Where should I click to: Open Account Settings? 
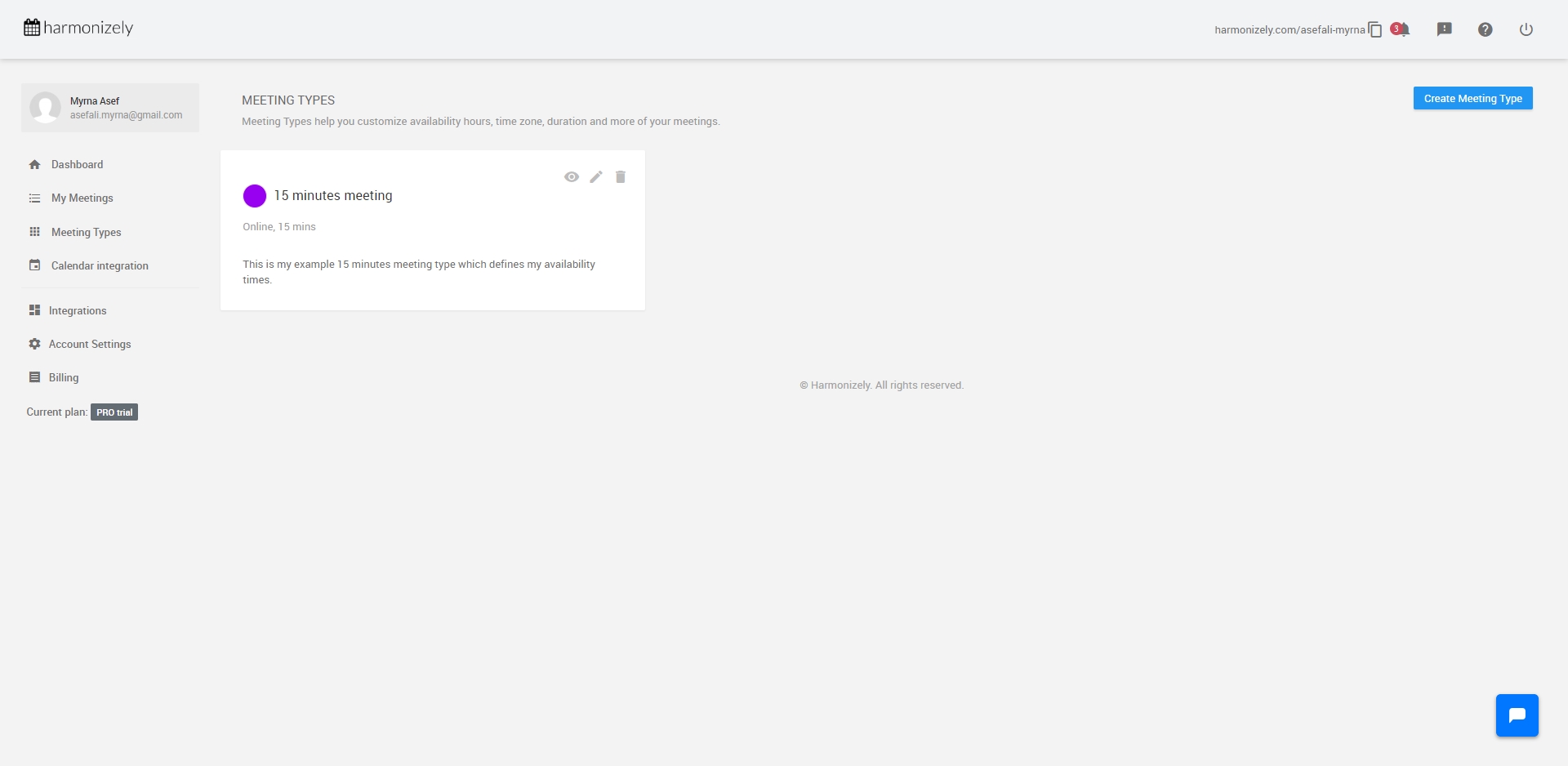pos(90,345)
